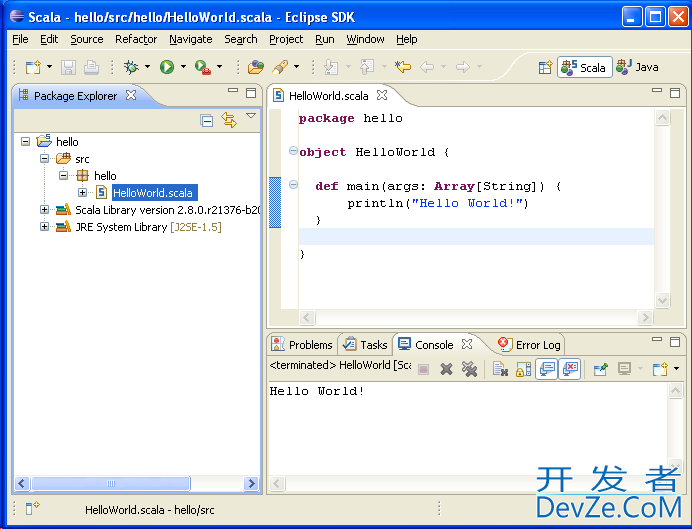Open the Navigate menu

pyautogui.click(x=191, y=39)
